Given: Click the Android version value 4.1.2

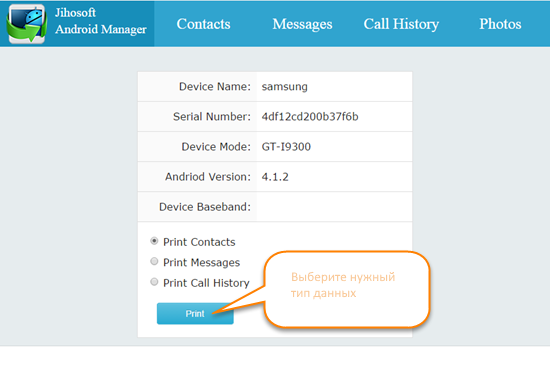Looking at the screenshot, I should 275,177.
